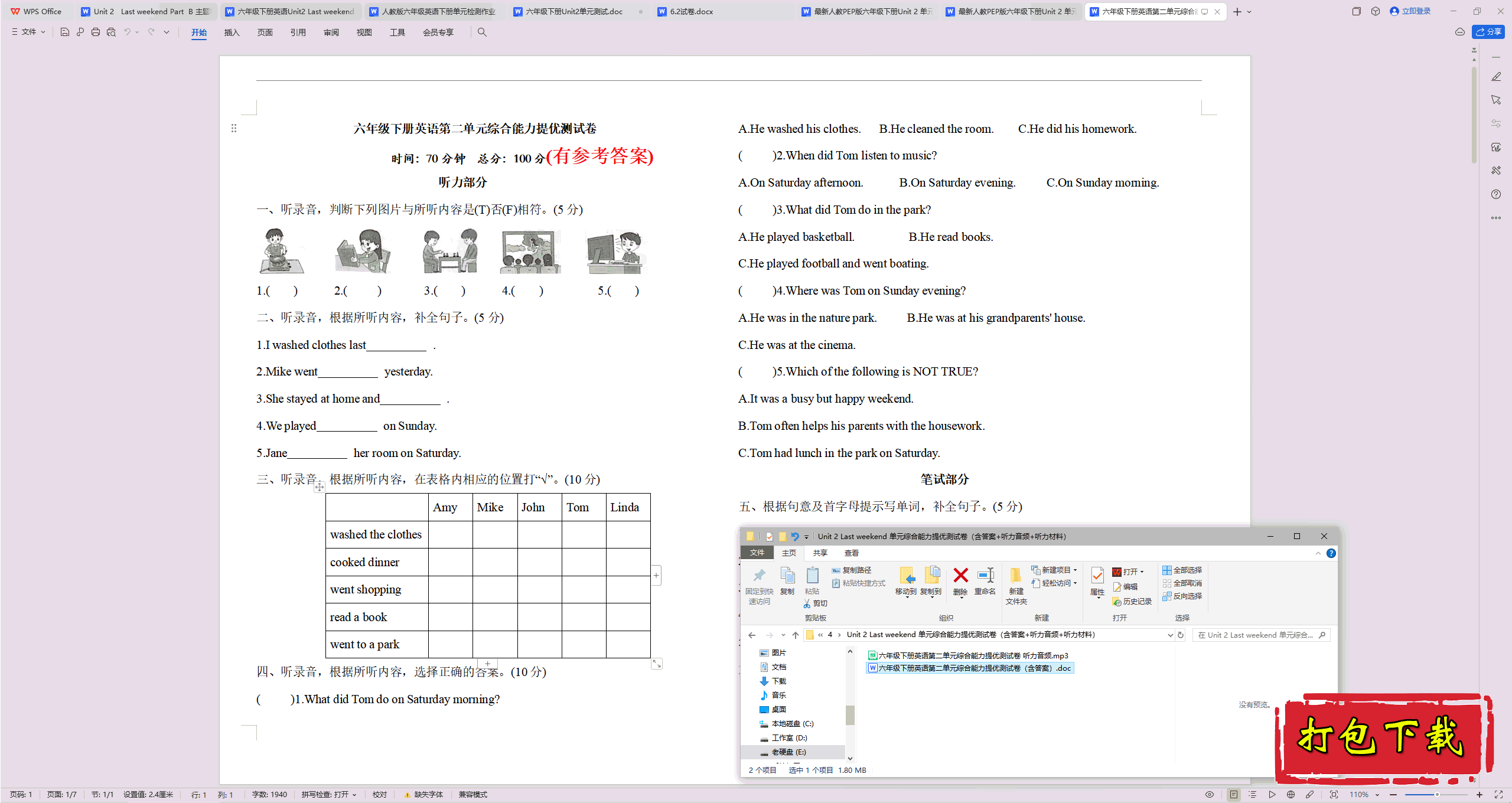The height and width of the screenshot is (803, 1512).
Task: Click 立即登录 login link
Action: point(1410,11)
